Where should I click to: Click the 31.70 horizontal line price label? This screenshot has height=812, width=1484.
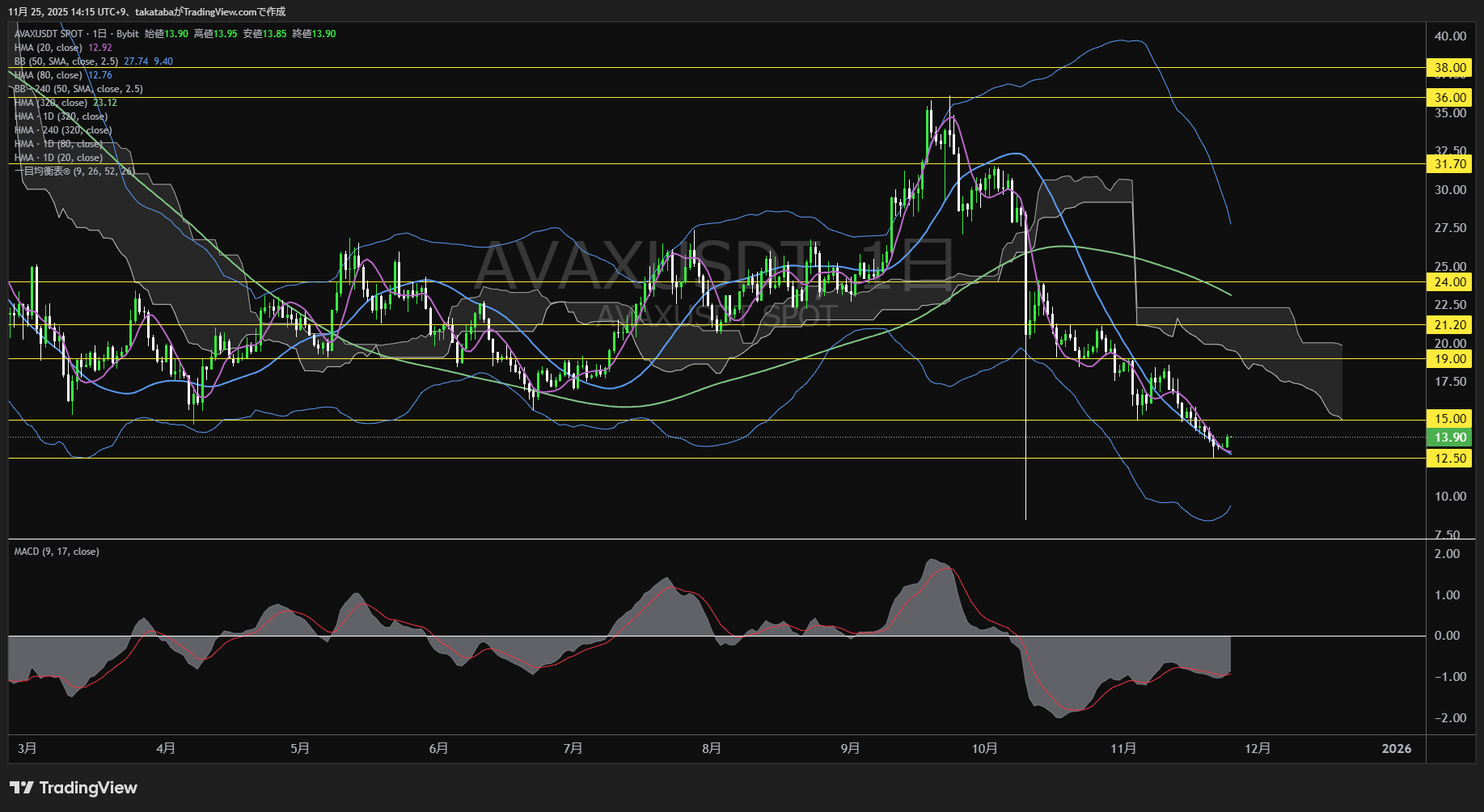[x=1450, y=164]
